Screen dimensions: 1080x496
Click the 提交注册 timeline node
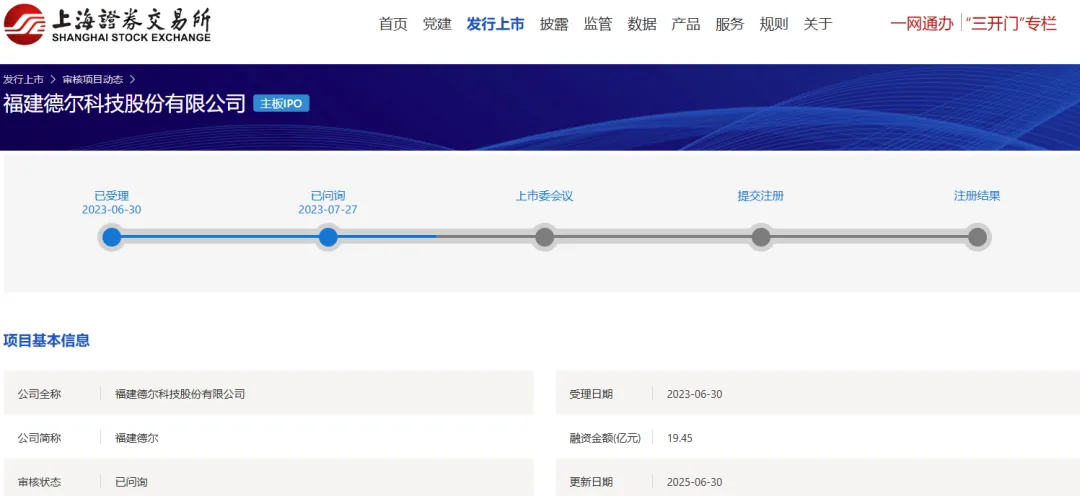760,237
